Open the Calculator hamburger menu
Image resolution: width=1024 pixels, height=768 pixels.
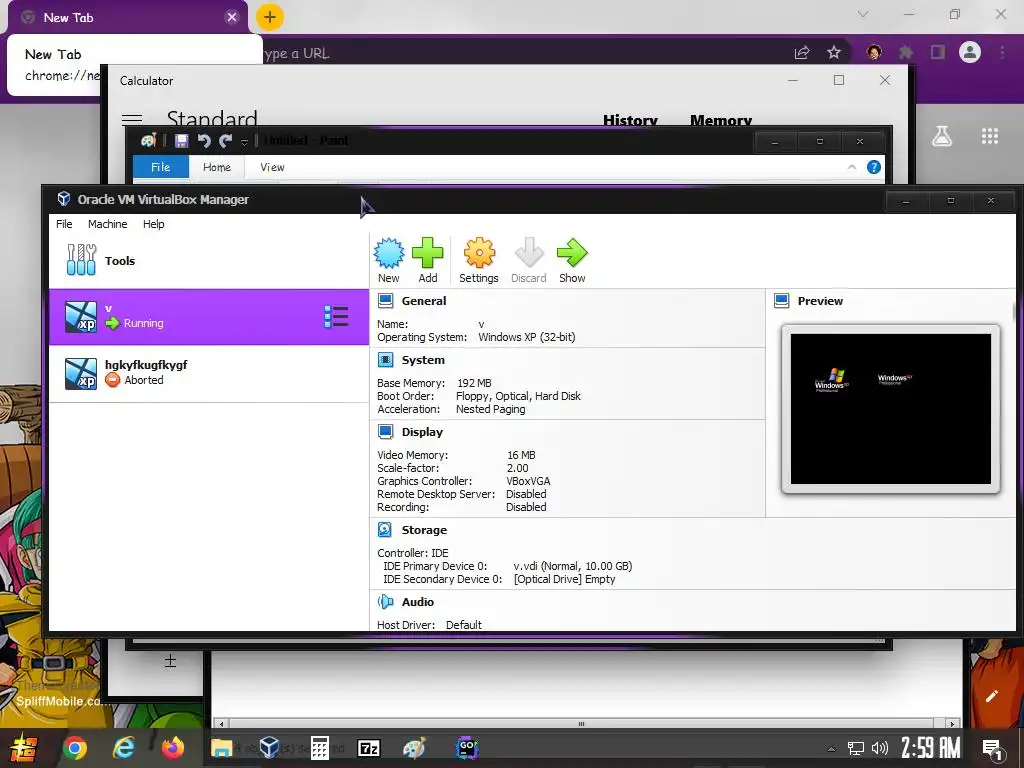(132, 118)
